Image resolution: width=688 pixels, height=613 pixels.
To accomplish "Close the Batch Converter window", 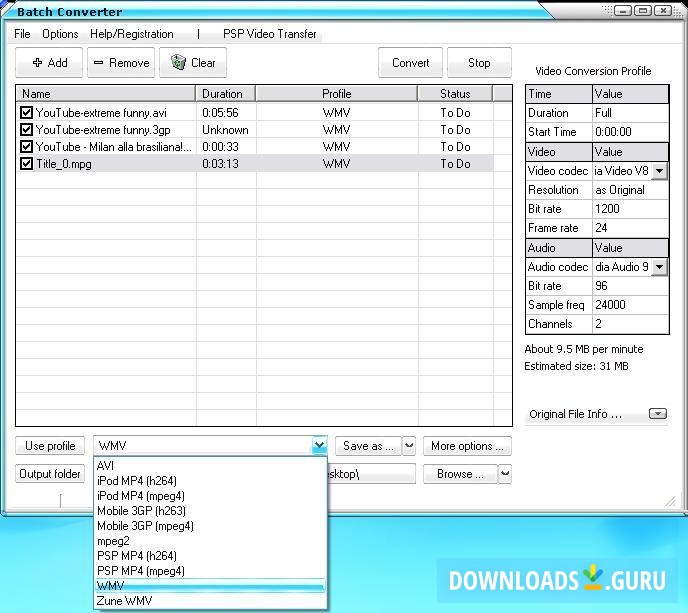I will (x=663, y=11).
